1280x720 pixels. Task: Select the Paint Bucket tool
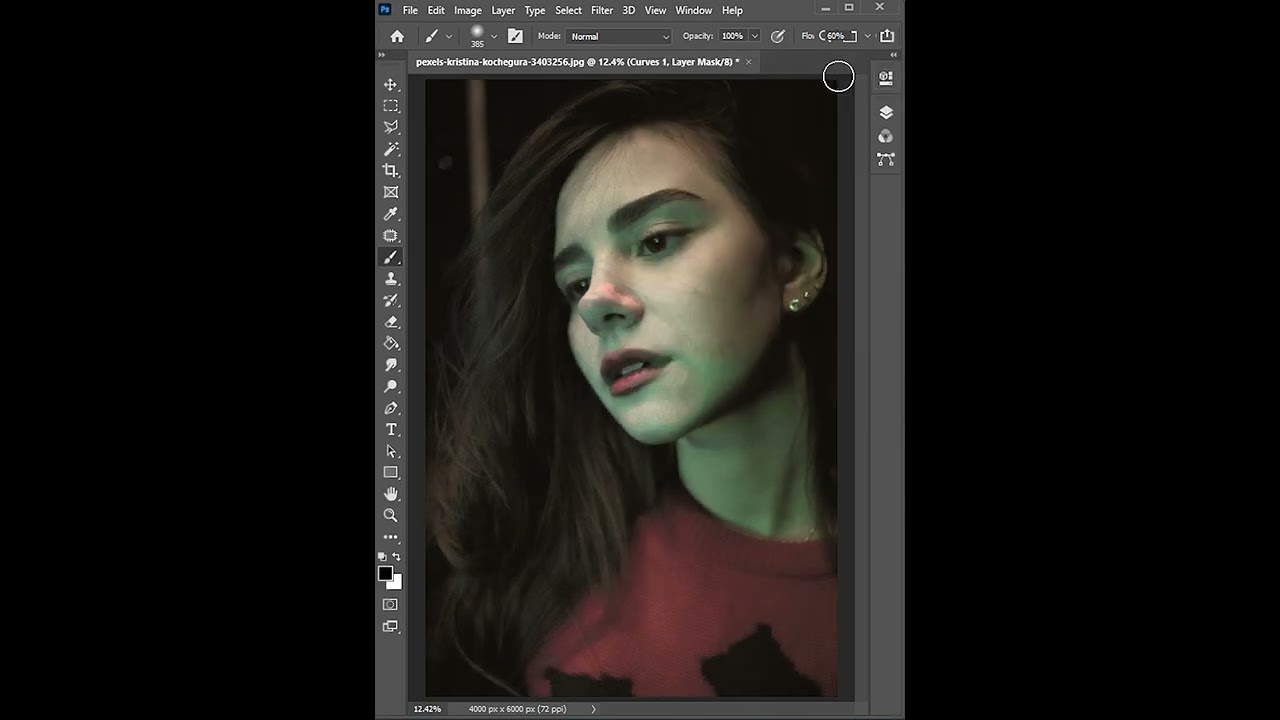pyautogui.click(x=391, y=343)
